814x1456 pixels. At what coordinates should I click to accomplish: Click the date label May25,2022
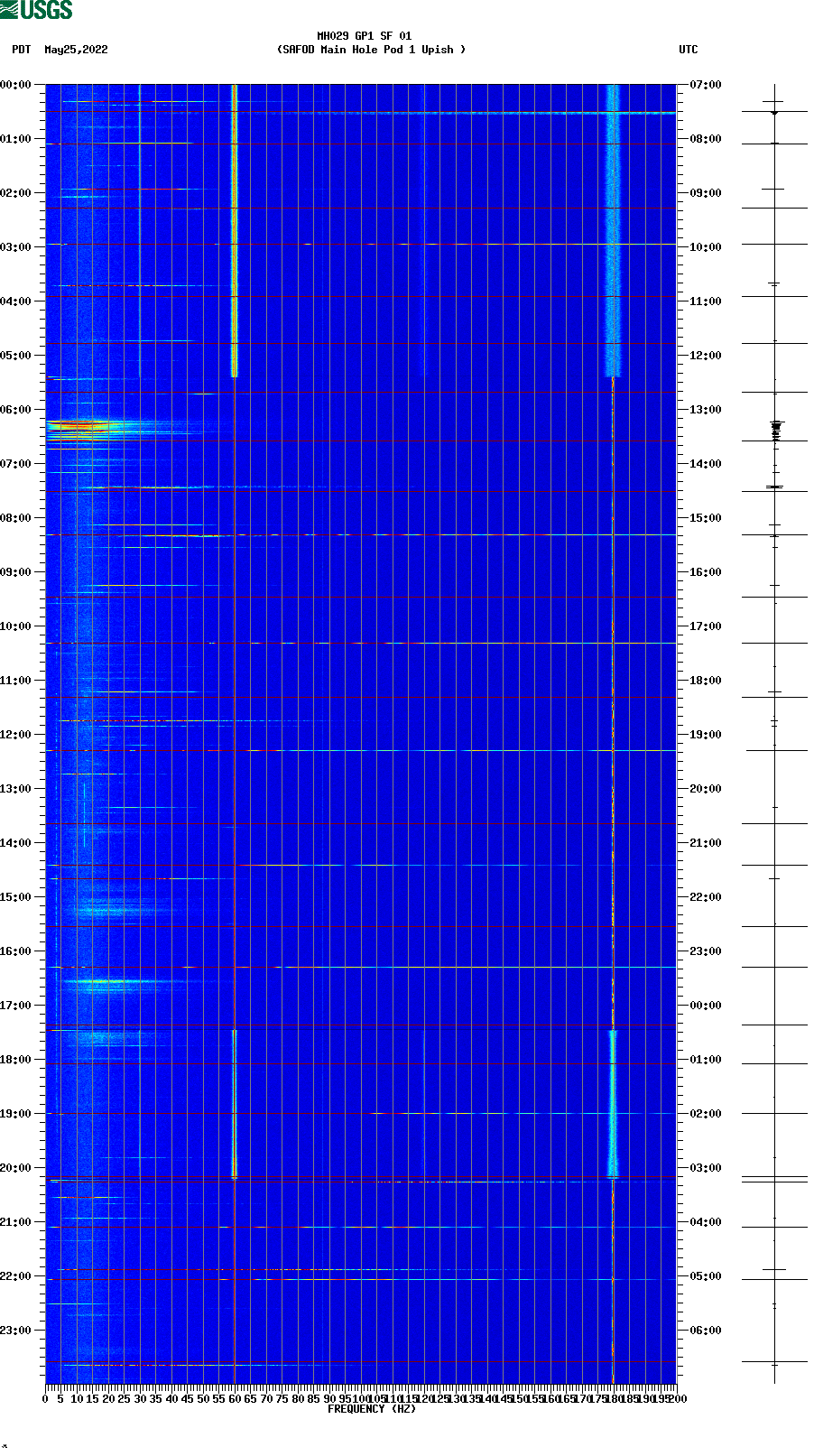pyautogui.click(x=76, y=50)
